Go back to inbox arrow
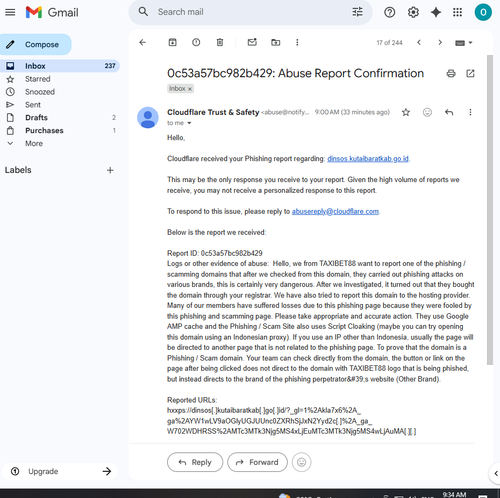The width and height of the screenshot is (500, 498). point(143,42)
